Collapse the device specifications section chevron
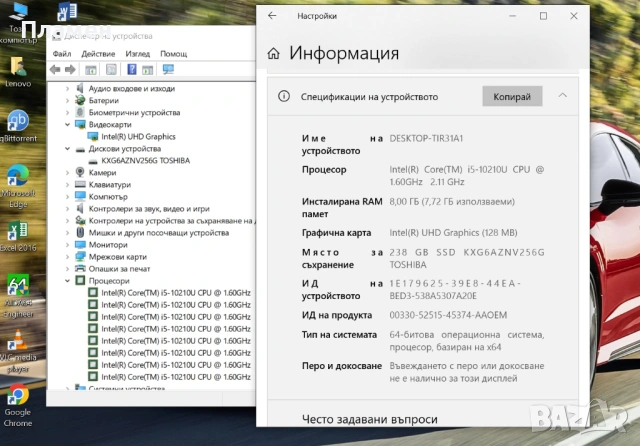 pos(562,96)
